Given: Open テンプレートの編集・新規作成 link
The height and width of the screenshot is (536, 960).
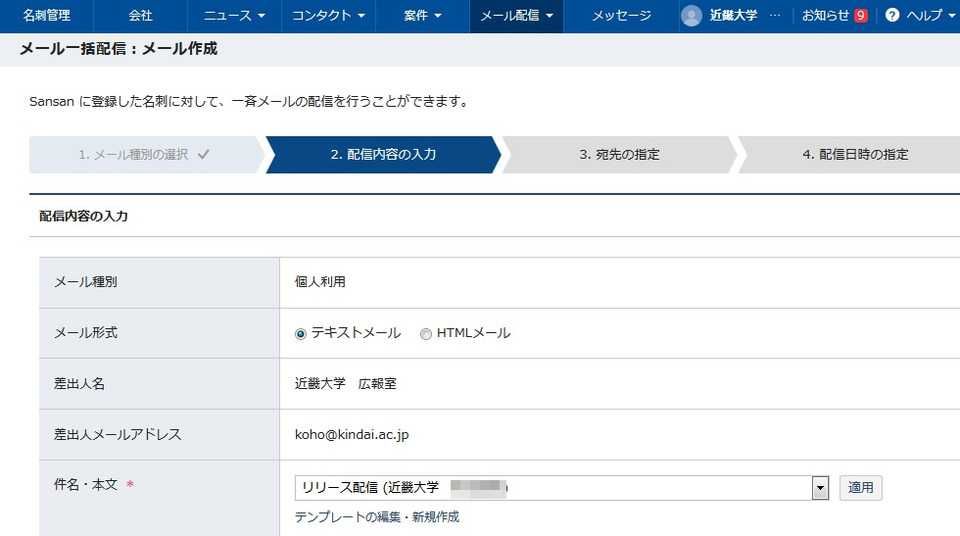Looking at the screenshot, I should [377, 517].
